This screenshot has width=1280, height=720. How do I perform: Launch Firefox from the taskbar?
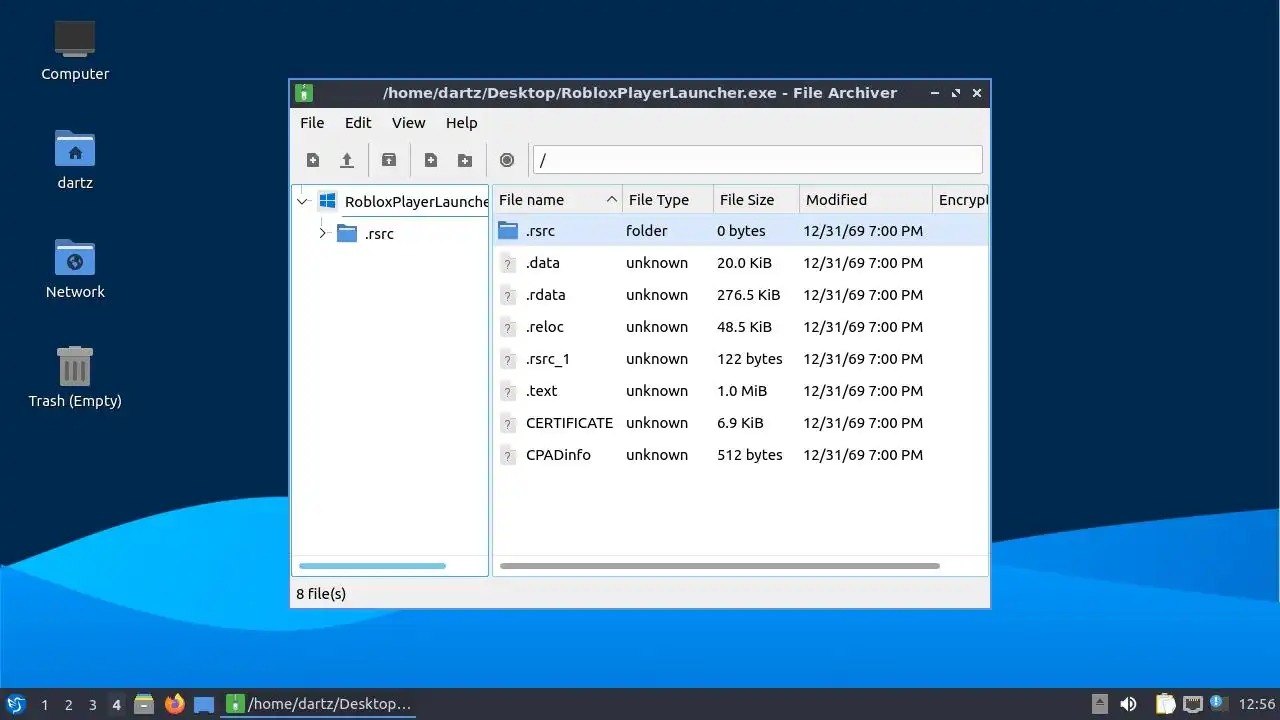click(175, 704)
